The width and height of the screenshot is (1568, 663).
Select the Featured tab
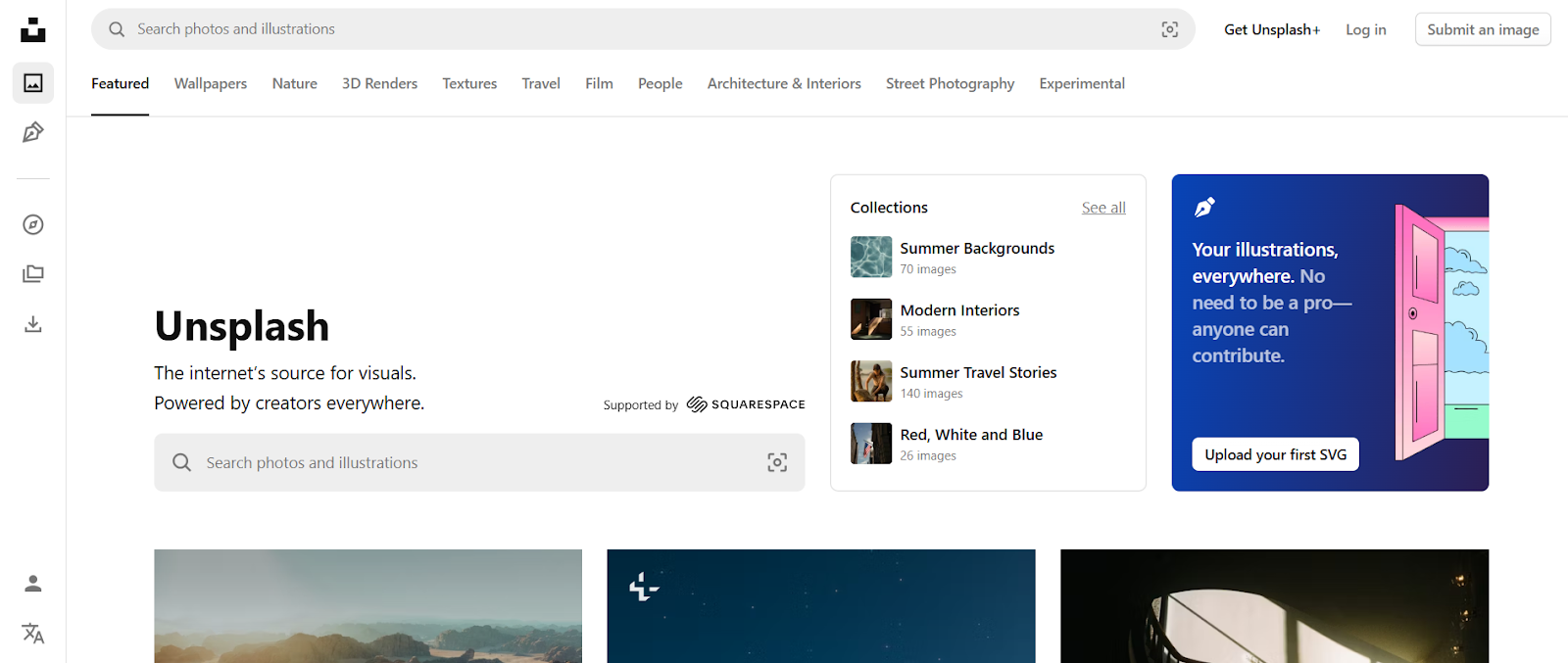(x=121, y=83)
